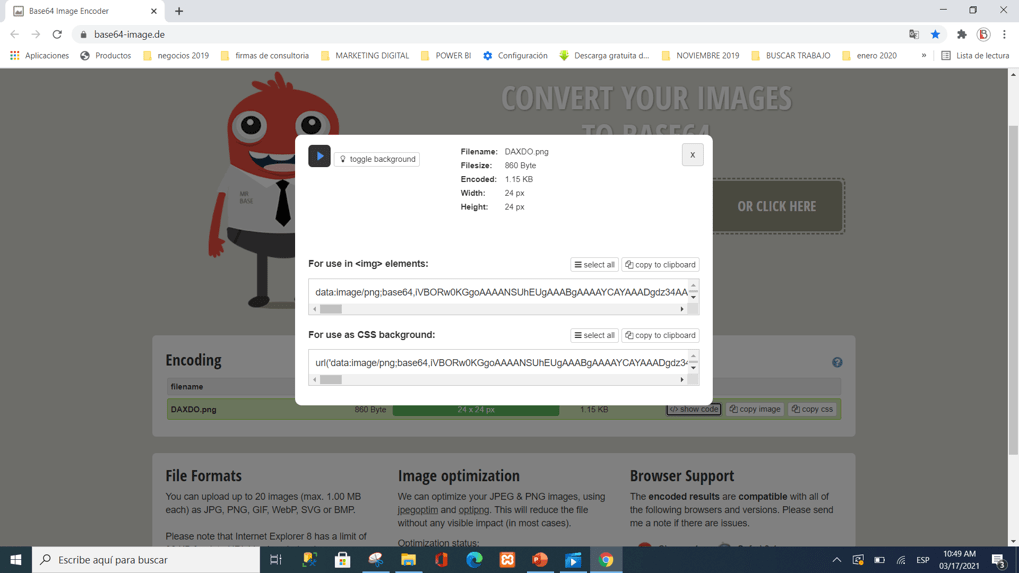Expand hidden bookmarks with the chevron
This screenshot has width=1019, height=573.
pyautogui.click(x=923, y=56)
